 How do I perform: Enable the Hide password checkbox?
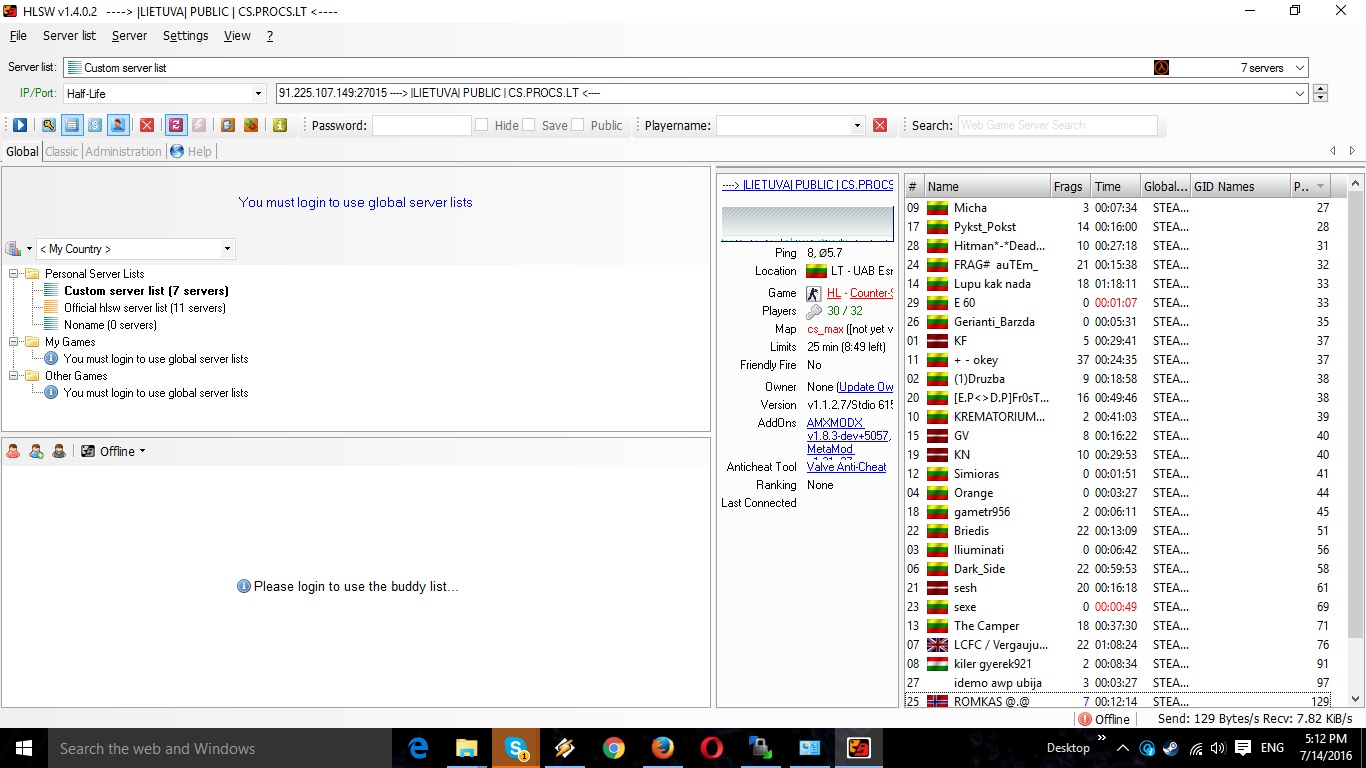point(482,125)
